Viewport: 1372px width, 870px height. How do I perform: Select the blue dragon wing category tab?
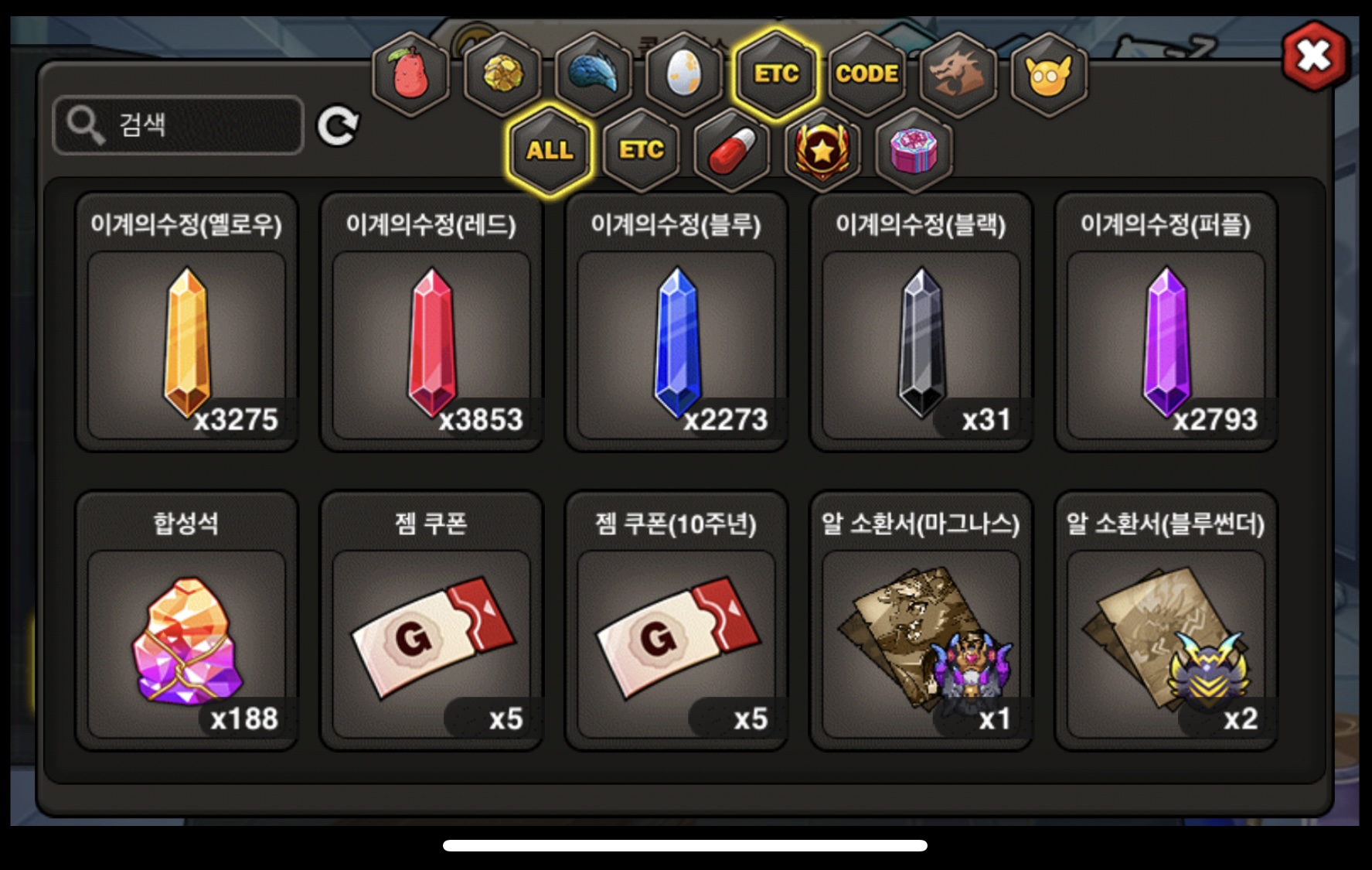[x=593, y=75]
